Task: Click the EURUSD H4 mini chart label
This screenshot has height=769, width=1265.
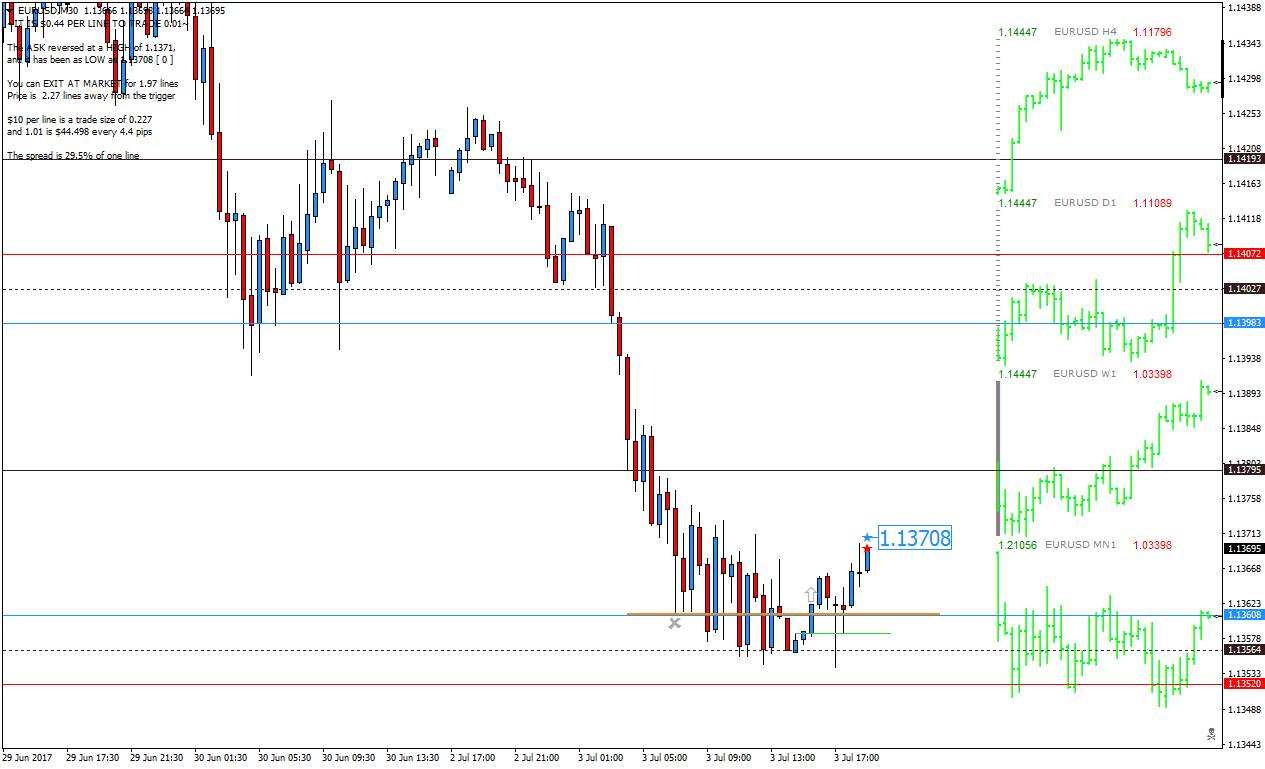Action: click(x=1085, y=32)
